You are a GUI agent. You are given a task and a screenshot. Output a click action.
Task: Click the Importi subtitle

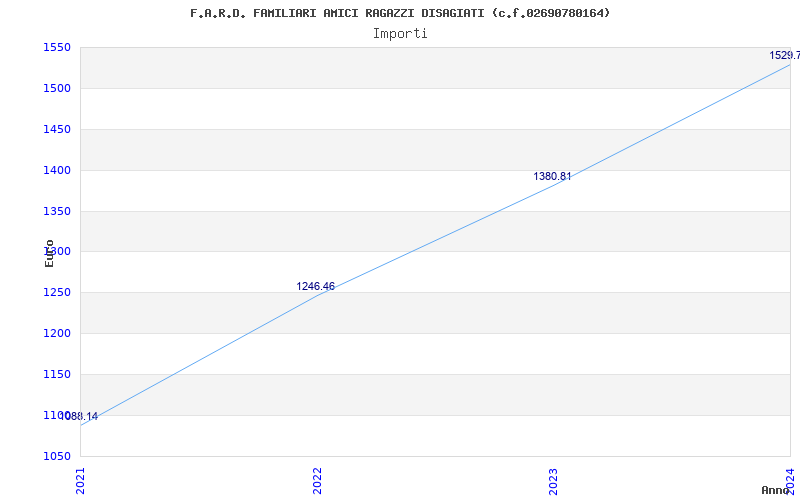(400, 34)
